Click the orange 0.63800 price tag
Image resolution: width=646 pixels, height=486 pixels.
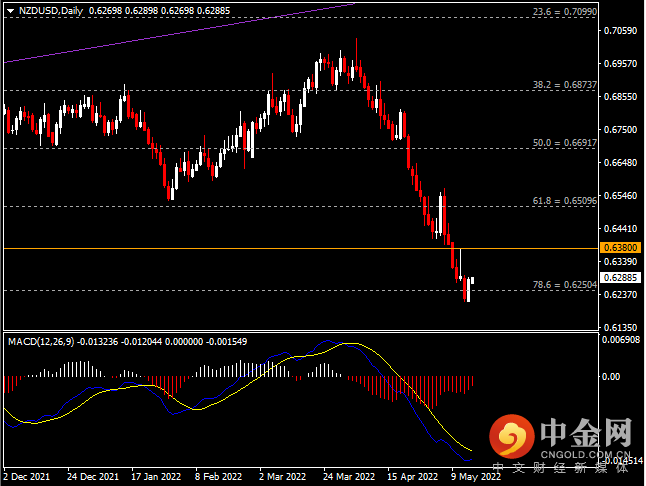[620, 247]
